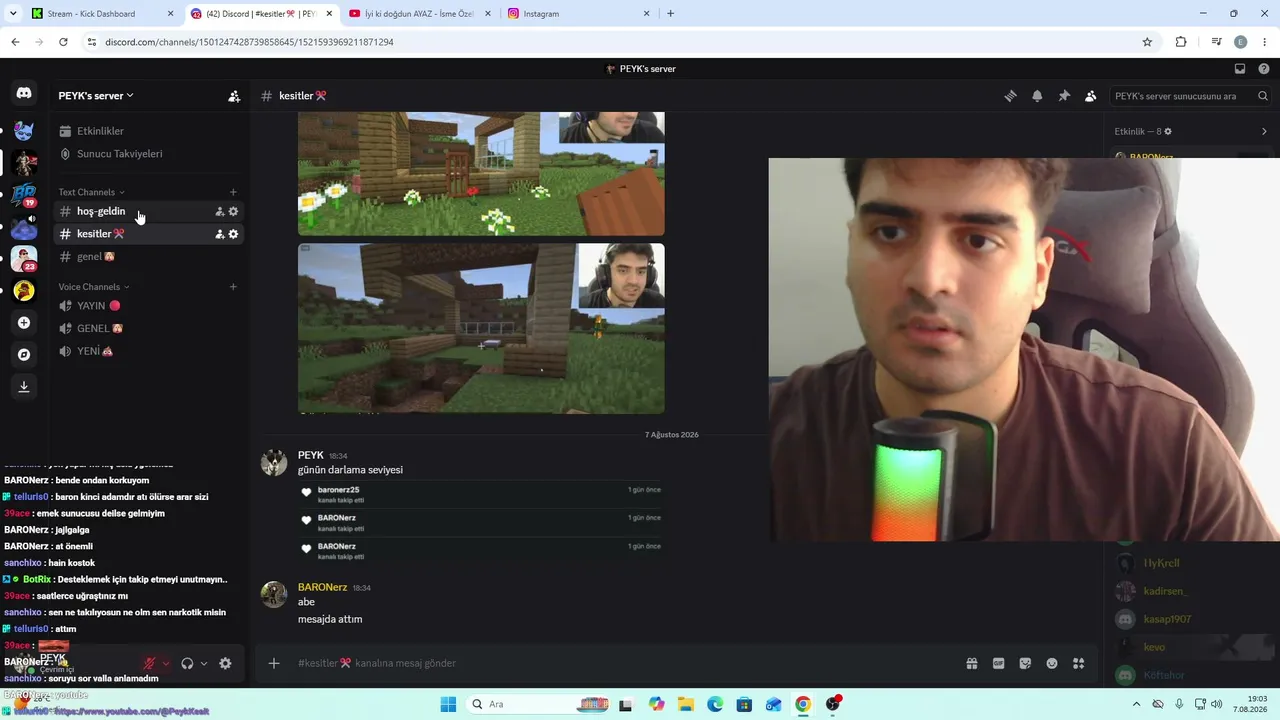
Task: Attach a file with the plus icon
Action: pos(273,663)
